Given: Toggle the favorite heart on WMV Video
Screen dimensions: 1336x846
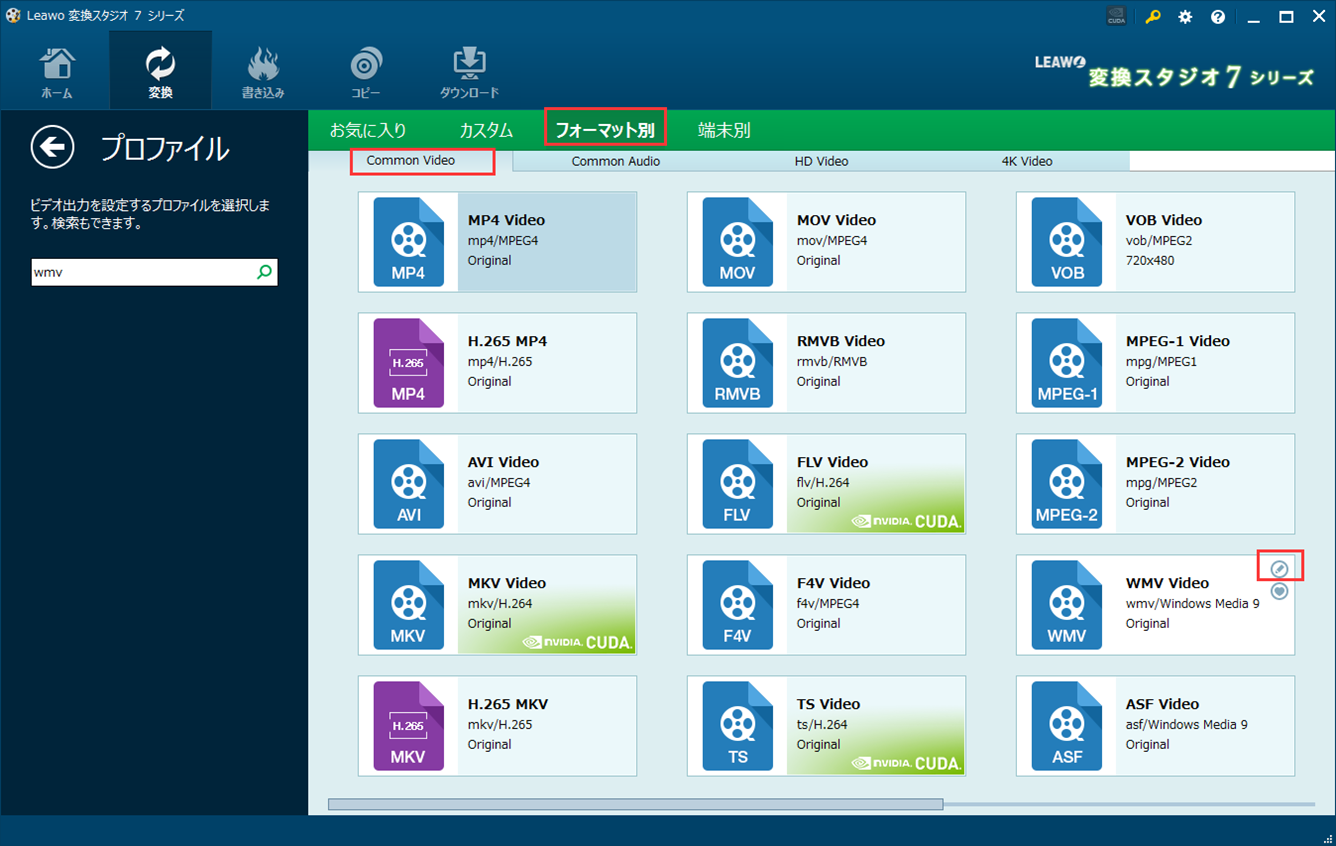Looking at the screenshot, I should coord(1279,591).
